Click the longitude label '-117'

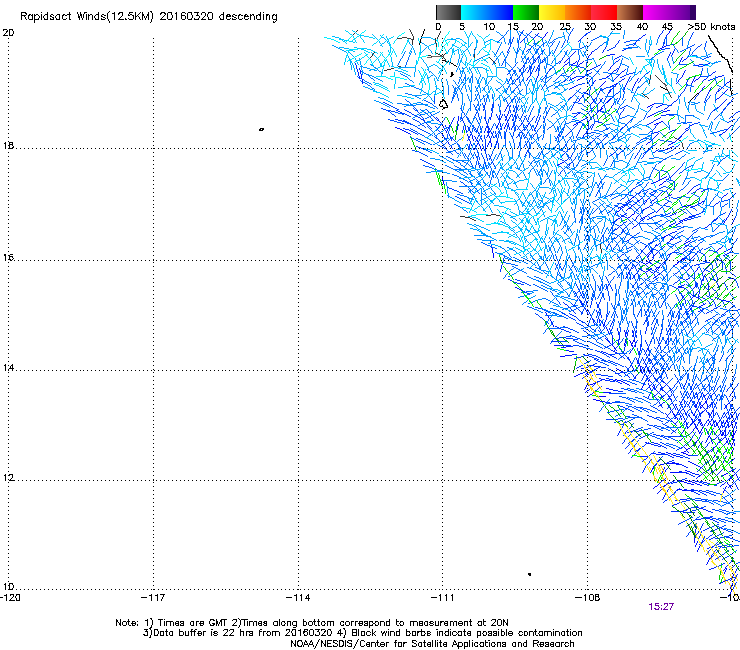click(153, 598)
